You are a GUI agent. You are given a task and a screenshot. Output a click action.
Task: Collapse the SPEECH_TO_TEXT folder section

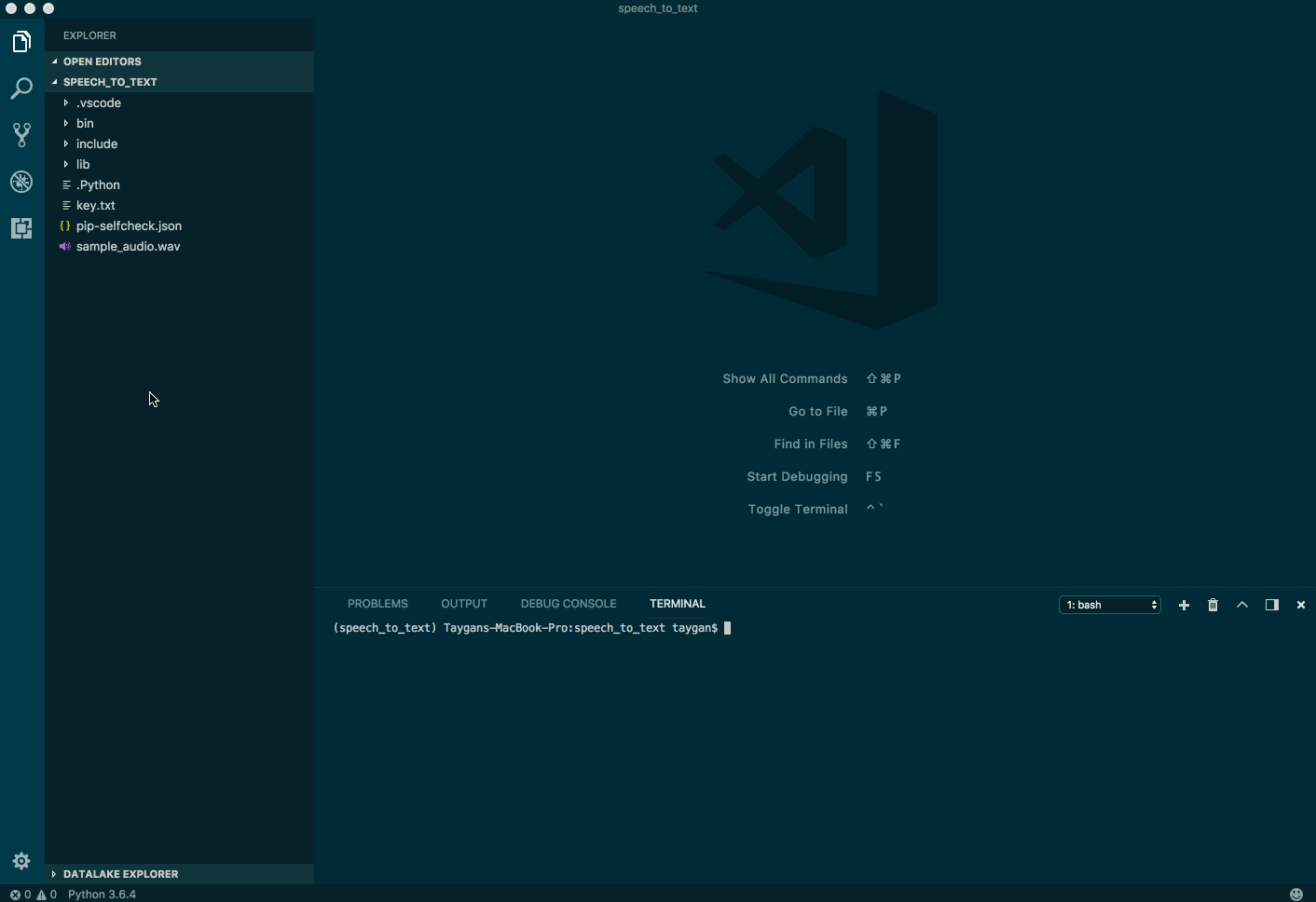[179, 82]
